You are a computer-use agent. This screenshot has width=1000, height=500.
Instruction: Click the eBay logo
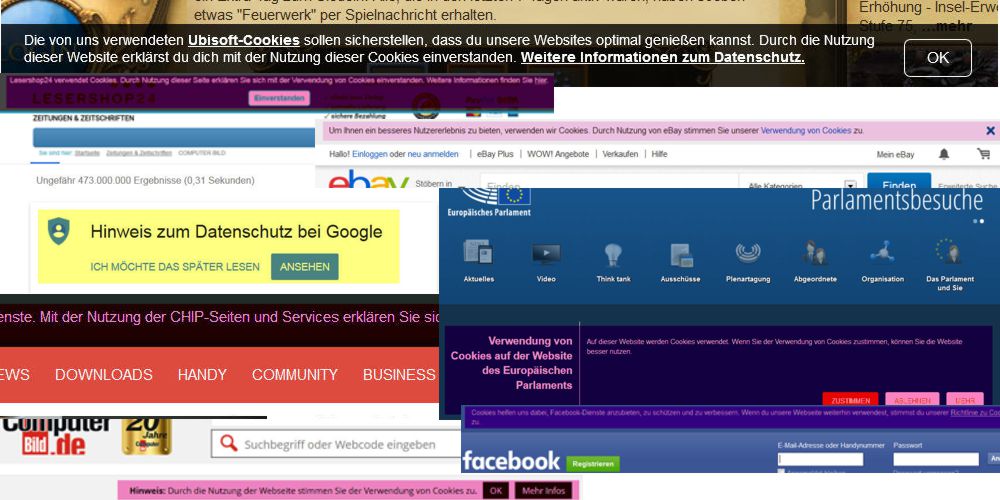coord(369,179)
